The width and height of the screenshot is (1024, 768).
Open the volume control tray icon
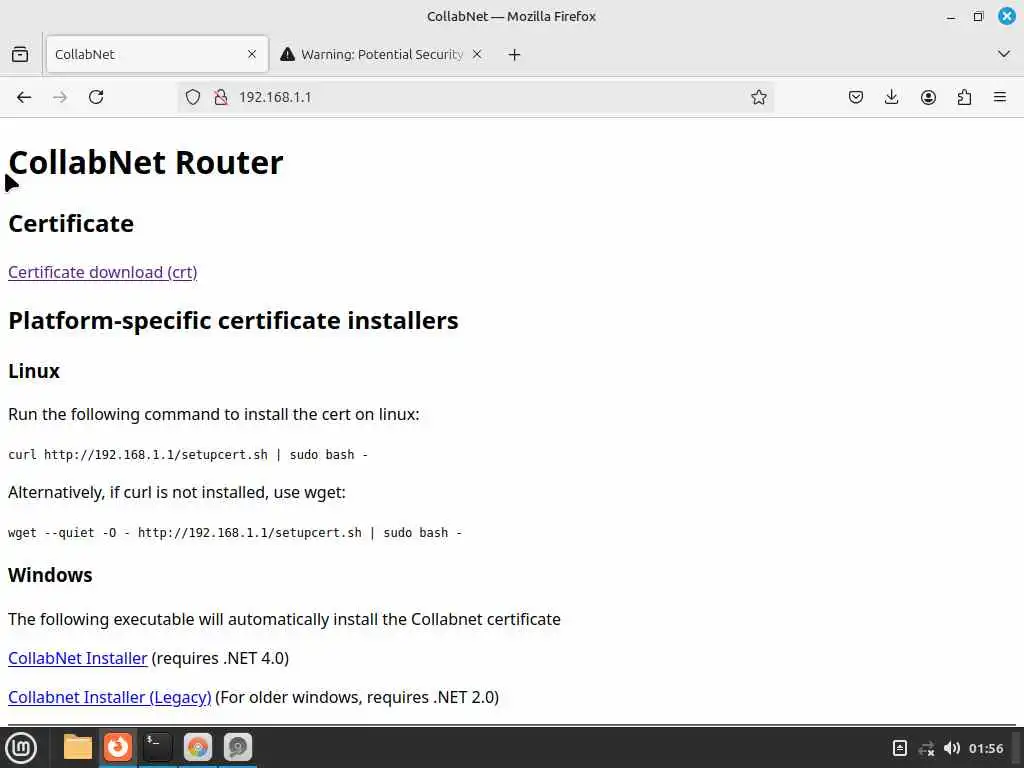(952, 748)
